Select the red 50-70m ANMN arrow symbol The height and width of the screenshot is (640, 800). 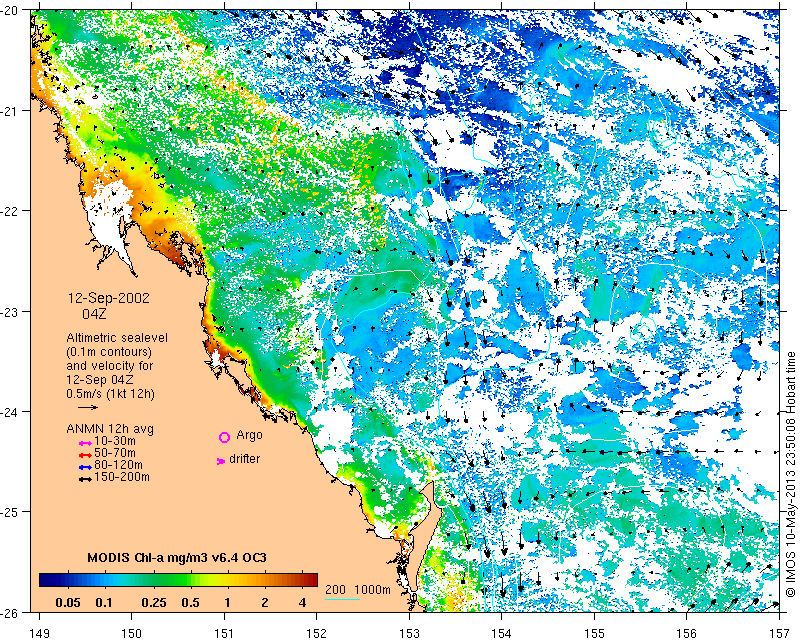[x=85, y=455]
